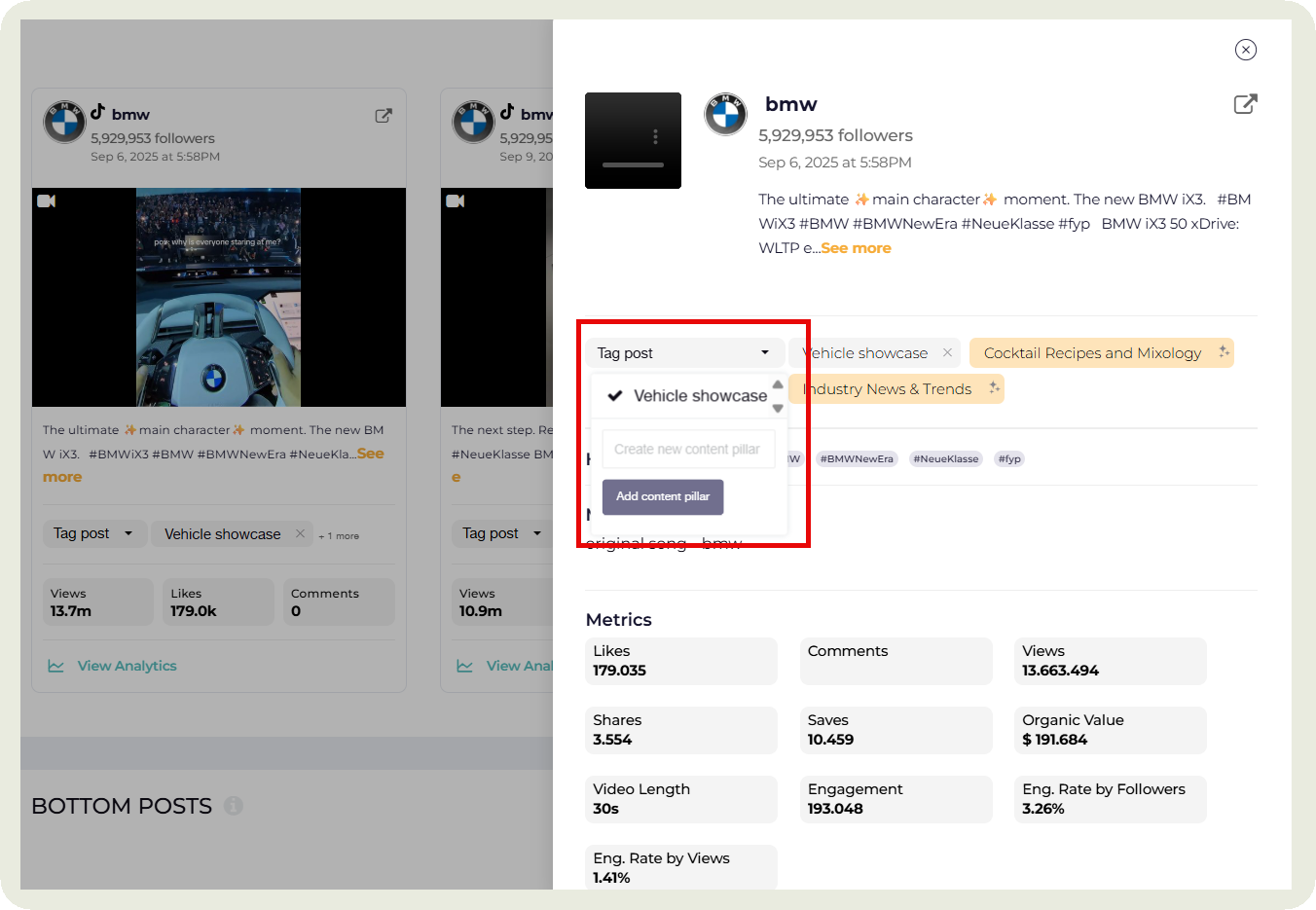
Task: Focus the Create new content pillar field
Action: pyautogui.click(x=687, y=449)
